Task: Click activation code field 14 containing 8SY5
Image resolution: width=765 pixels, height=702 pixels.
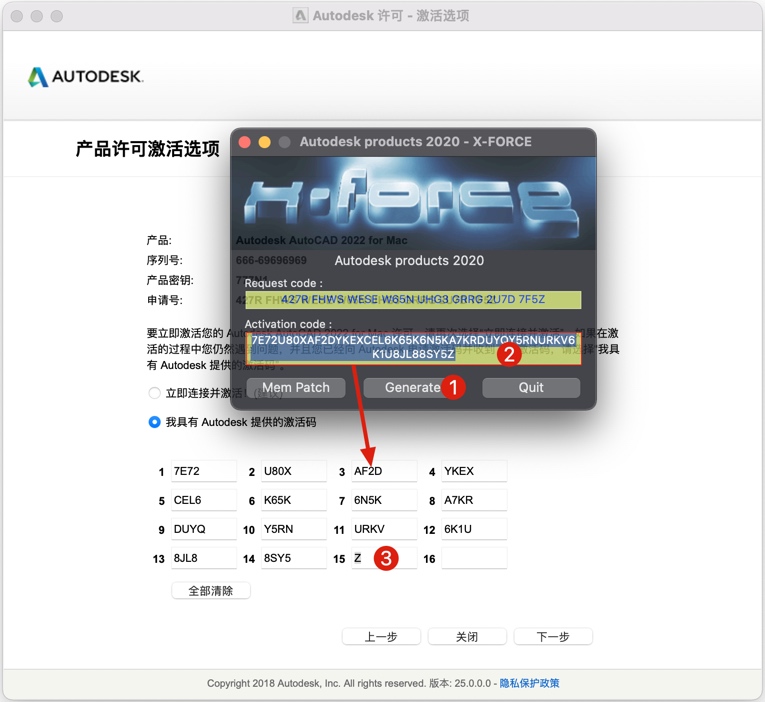Action: tap(294, 558)
